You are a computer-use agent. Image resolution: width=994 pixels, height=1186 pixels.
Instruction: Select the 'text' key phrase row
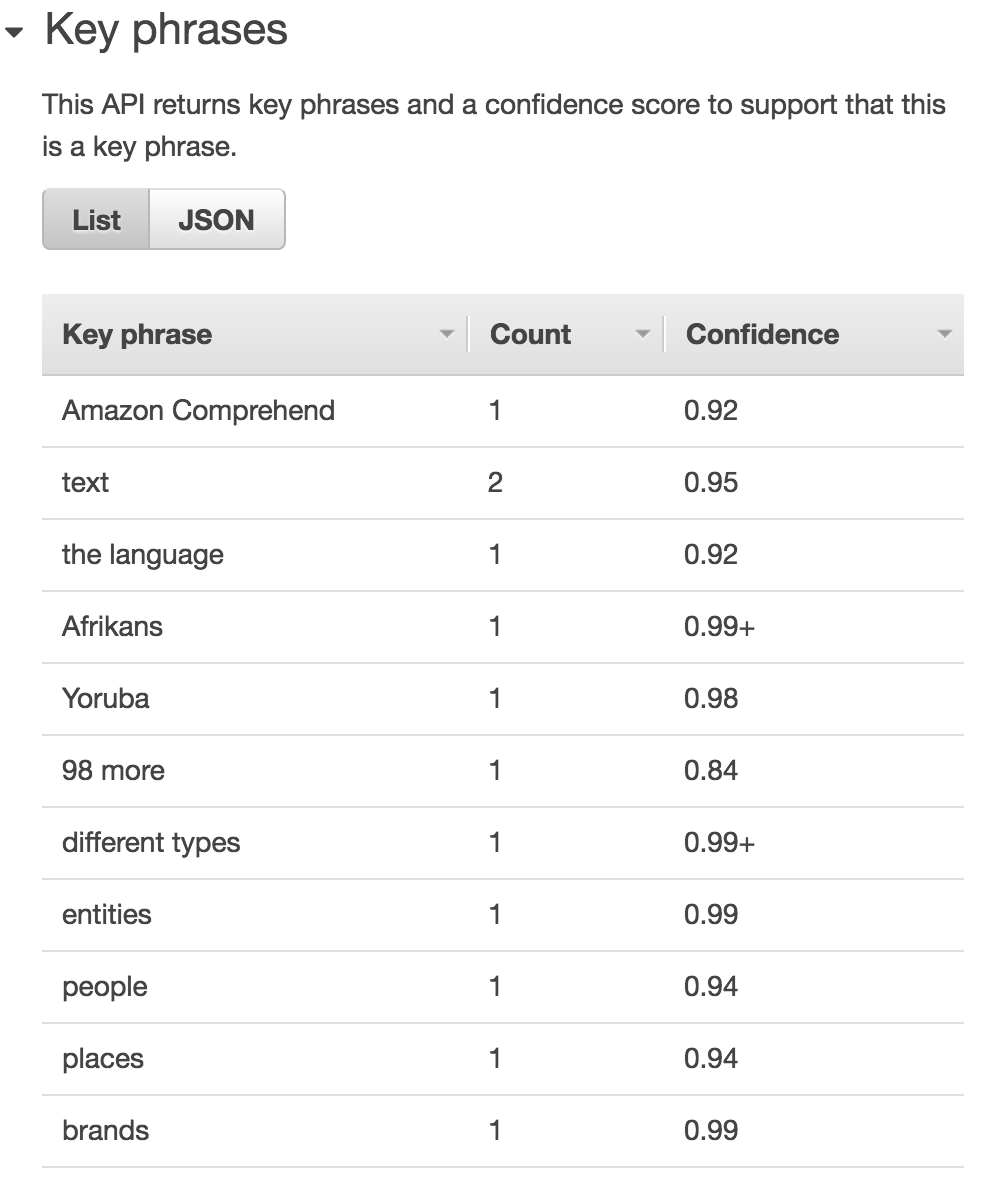[x=85, y=483]
